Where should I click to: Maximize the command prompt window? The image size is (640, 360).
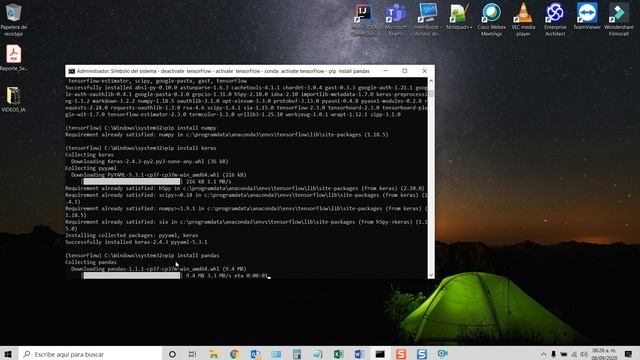click(404, 71)
